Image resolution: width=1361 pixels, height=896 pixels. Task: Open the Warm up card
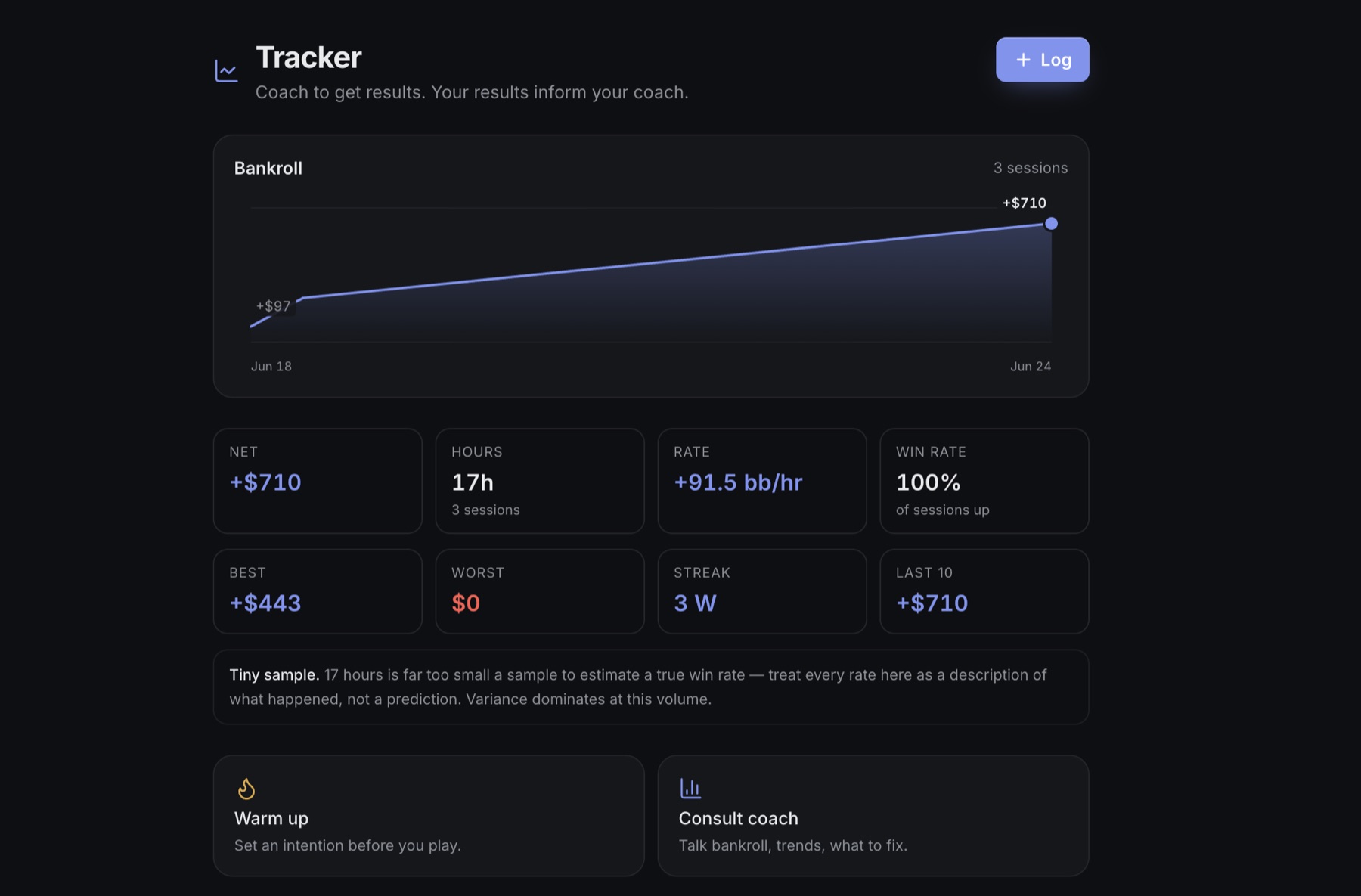(429, 816)
